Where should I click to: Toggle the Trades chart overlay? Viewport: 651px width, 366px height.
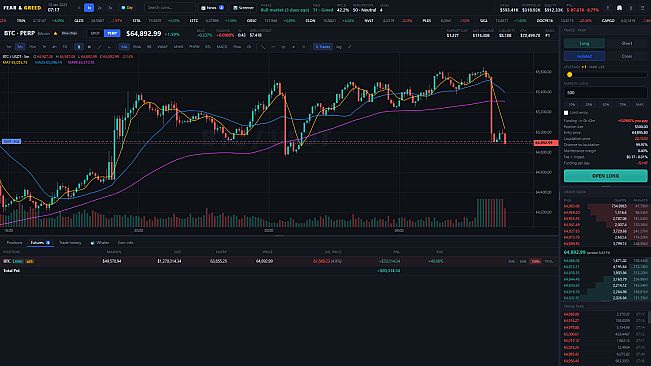323,47
